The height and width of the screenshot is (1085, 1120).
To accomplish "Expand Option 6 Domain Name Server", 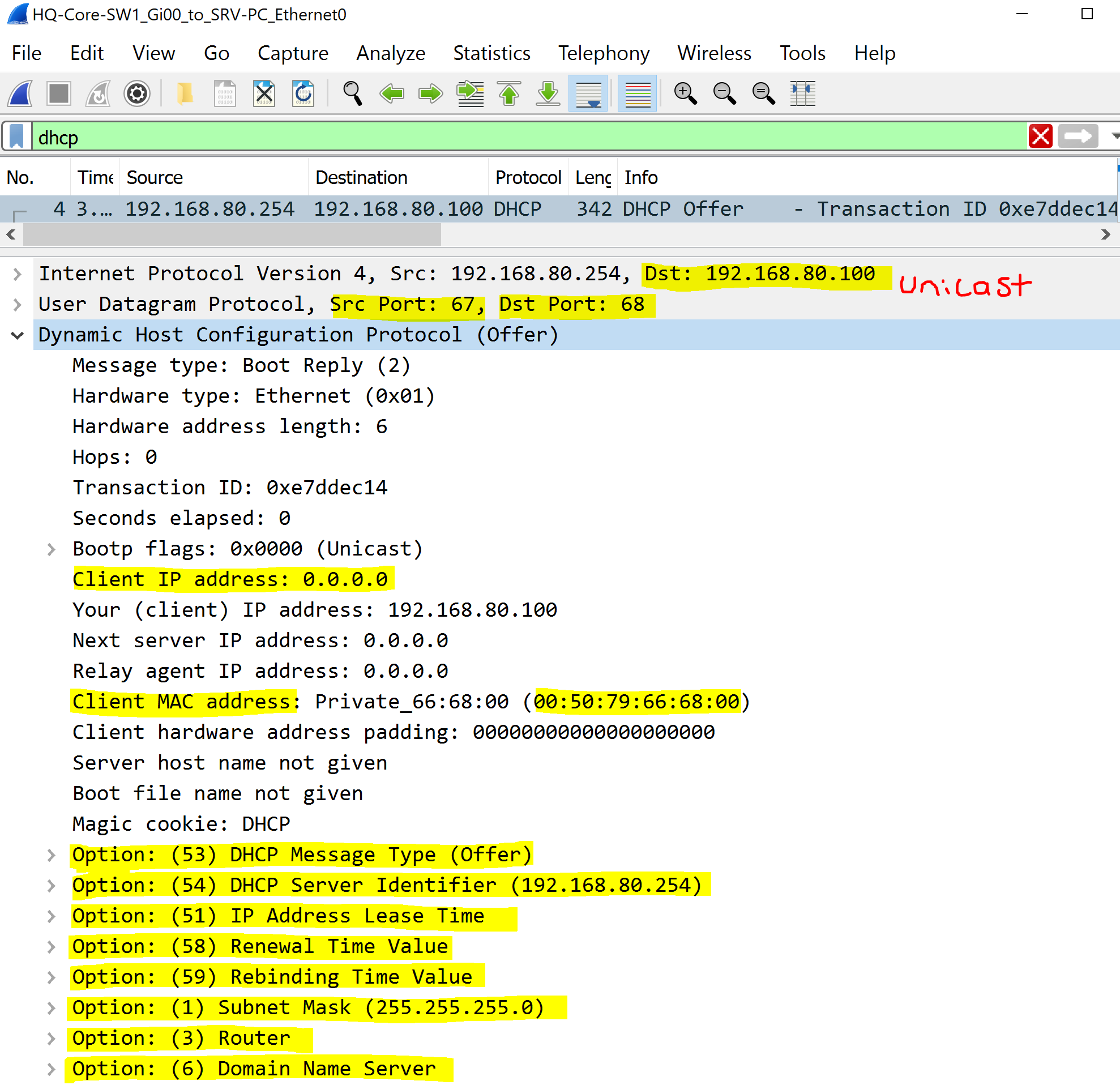I will (x=52, y=1069).
